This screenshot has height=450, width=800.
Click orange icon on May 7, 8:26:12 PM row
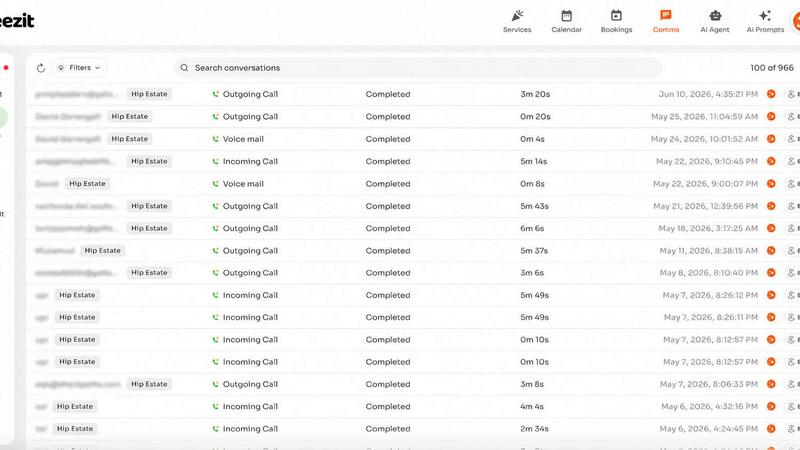(x=771, y=295)
